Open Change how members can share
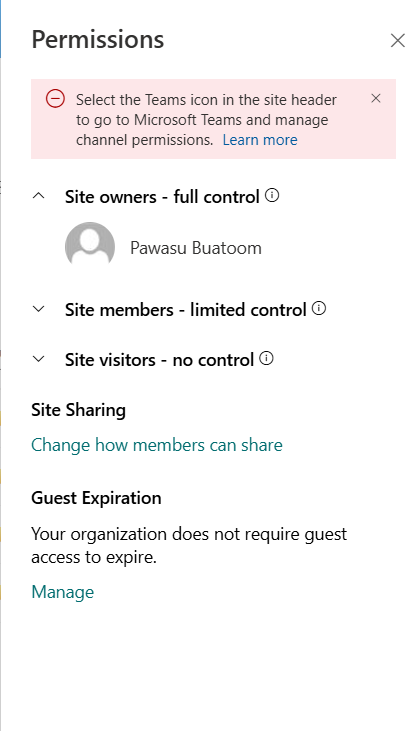 tap(157, 445)
